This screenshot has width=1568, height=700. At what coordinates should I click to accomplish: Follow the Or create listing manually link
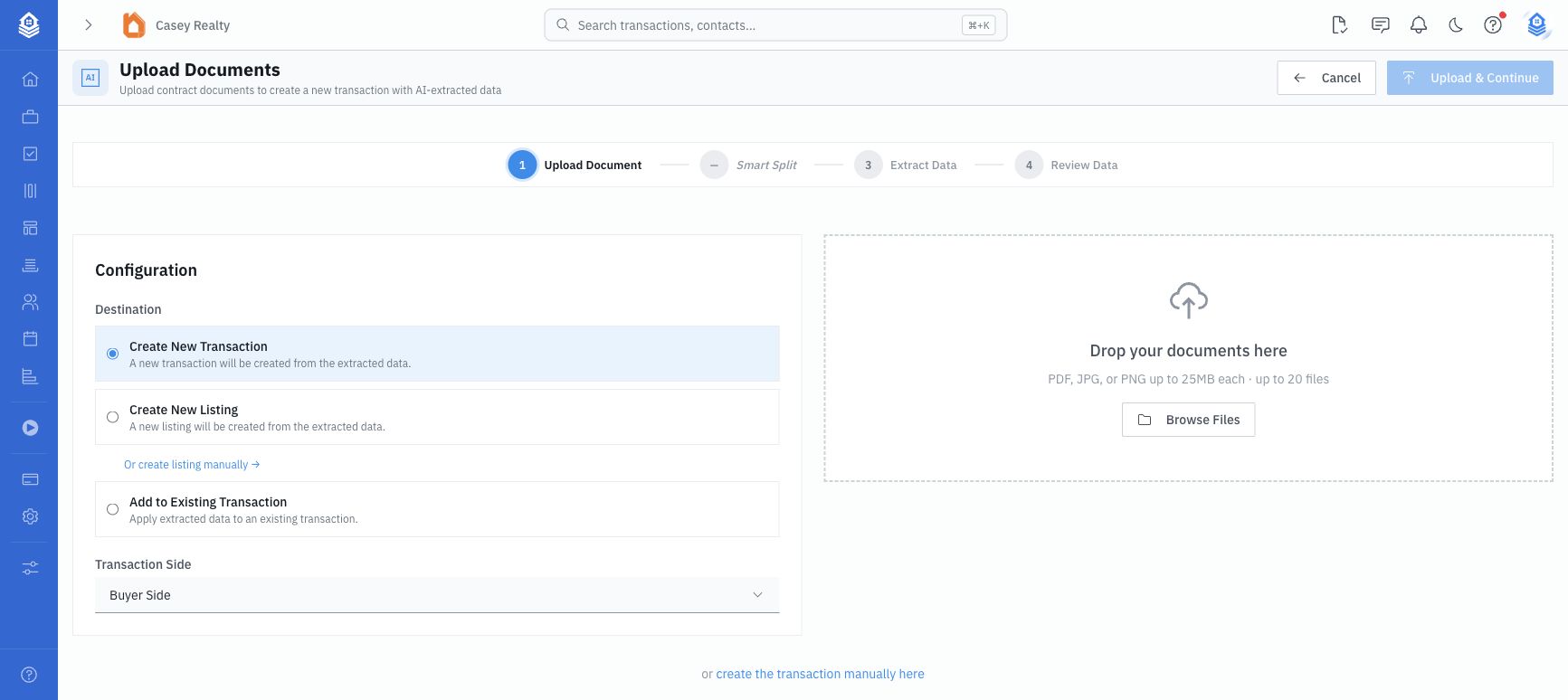pos(192,465)
